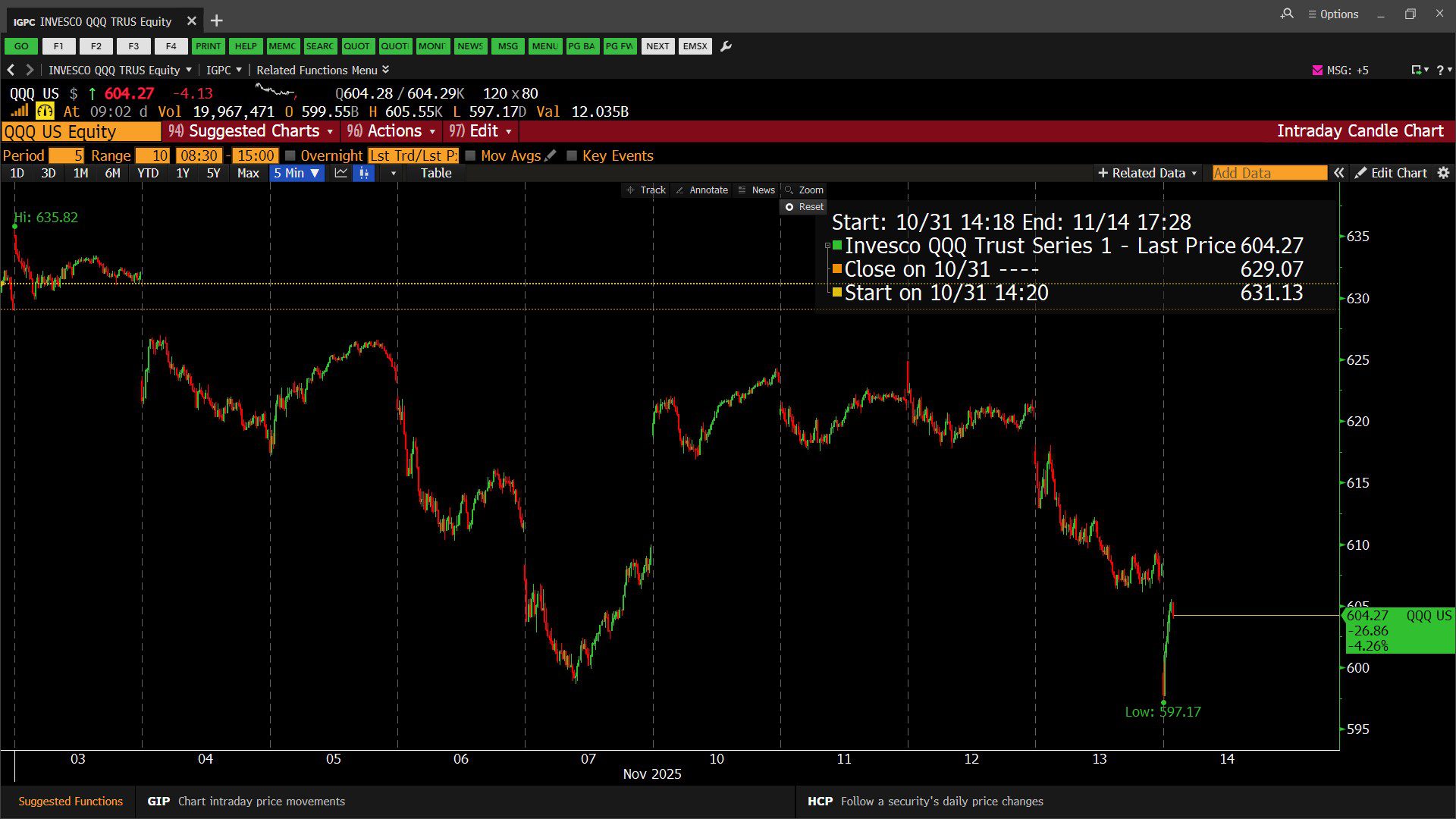This screenshot has height=819, width=1456.
Task: Click the Reset zoom button
Action: point(804,207)
